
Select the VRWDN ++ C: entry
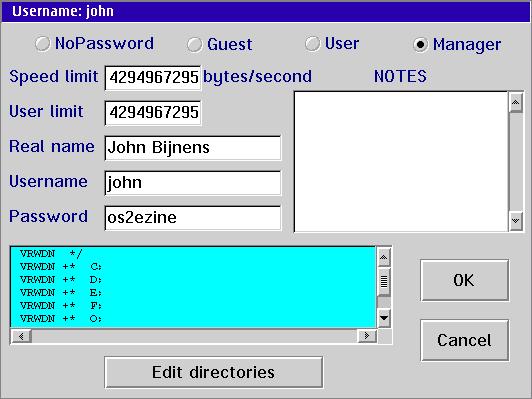click(x=193, y=267)
